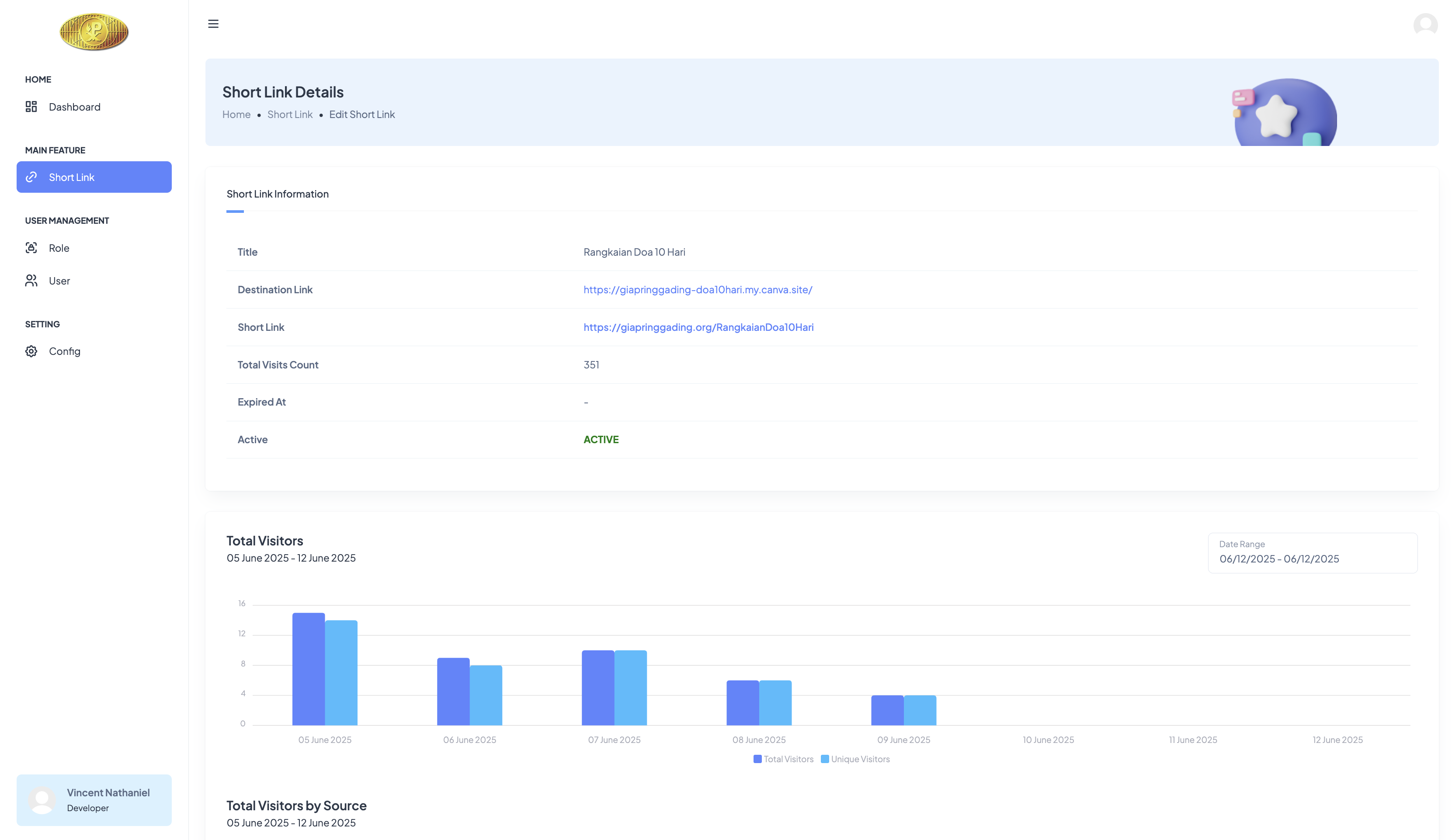
Task: Open Vincent Nathaniel profile card
Action: pyautogui.click(x=94, y=800)
